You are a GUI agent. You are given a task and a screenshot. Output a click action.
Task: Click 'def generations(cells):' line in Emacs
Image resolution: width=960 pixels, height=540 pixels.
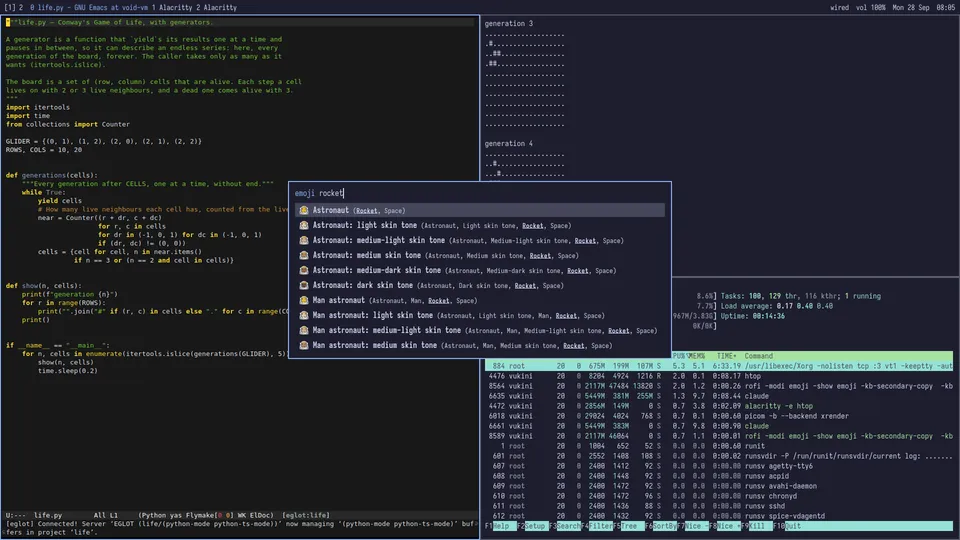click(x=51, y=175)
